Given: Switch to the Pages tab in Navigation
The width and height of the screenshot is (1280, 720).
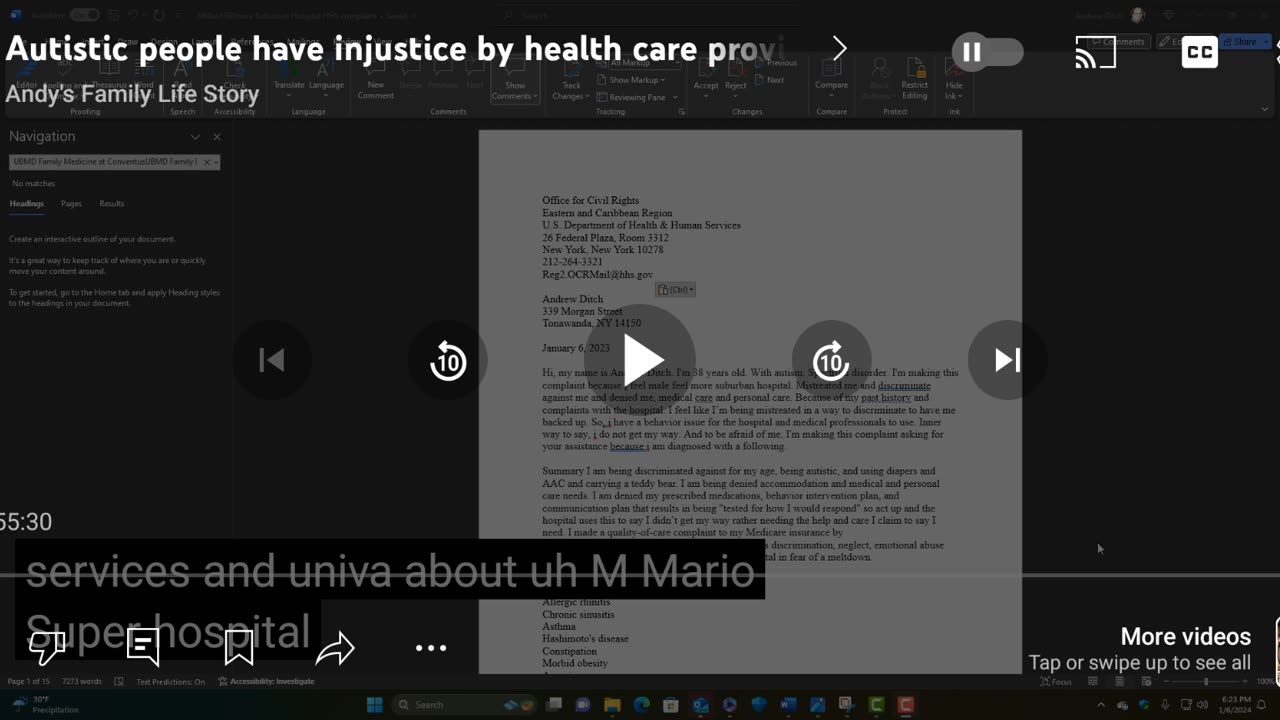Looking at the screenshot, I should [x=71, y=204].
